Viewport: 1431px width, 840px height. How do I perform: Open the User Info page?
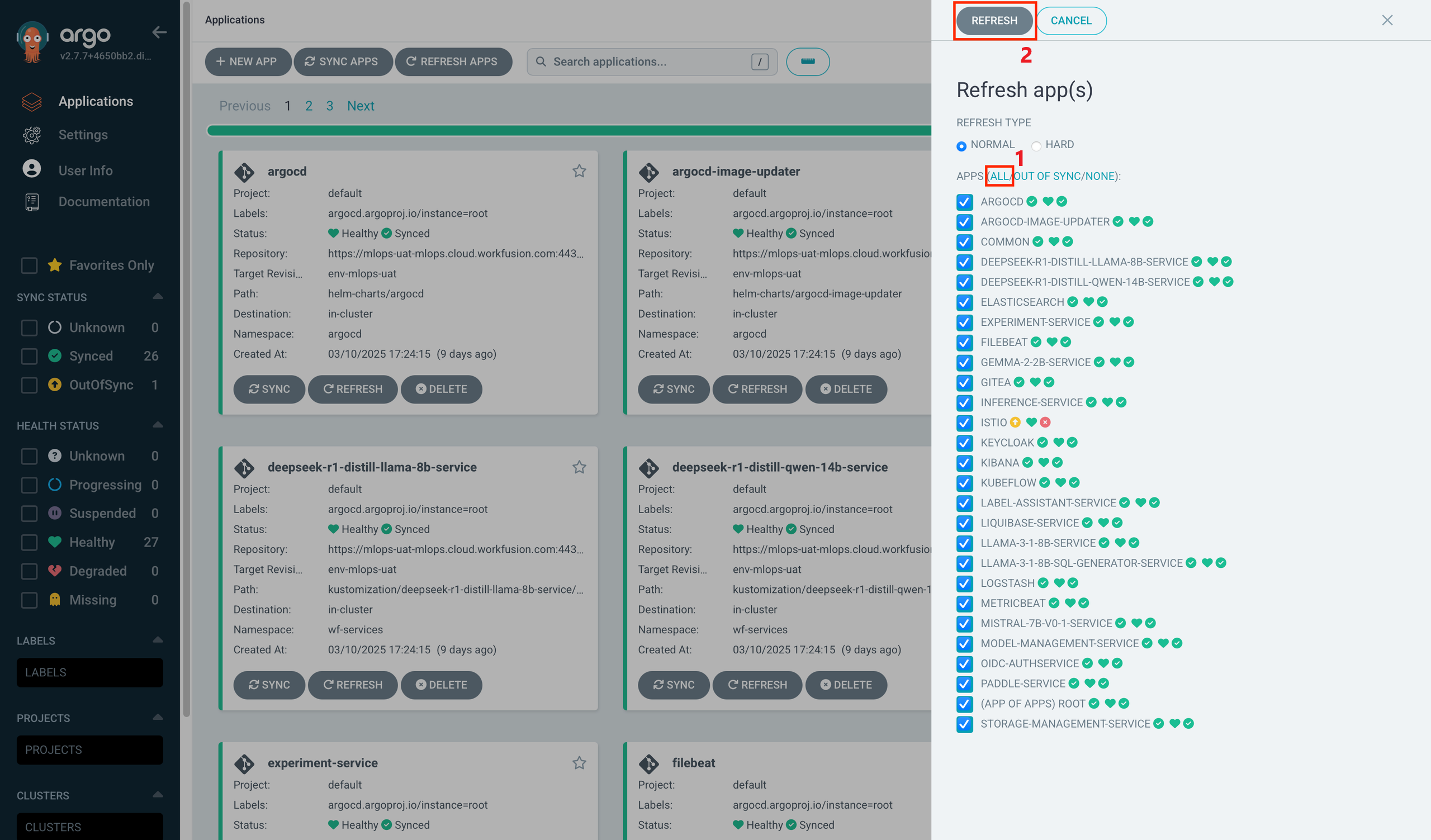point(85,170)
